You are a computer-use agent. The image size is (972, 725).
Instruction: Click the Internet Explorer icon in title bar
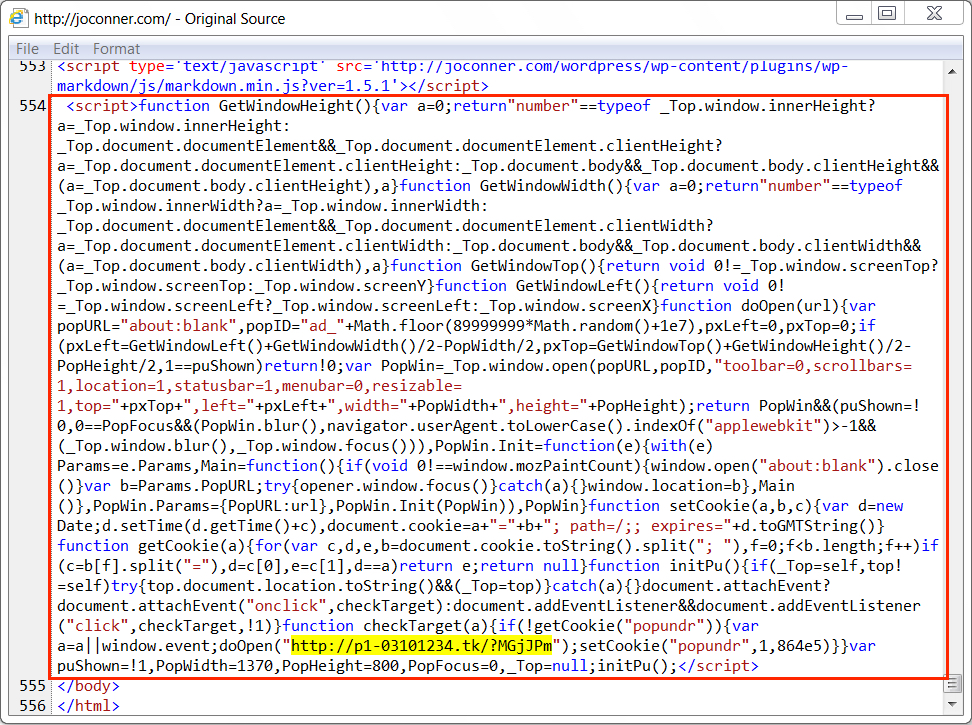pos(18,17)
